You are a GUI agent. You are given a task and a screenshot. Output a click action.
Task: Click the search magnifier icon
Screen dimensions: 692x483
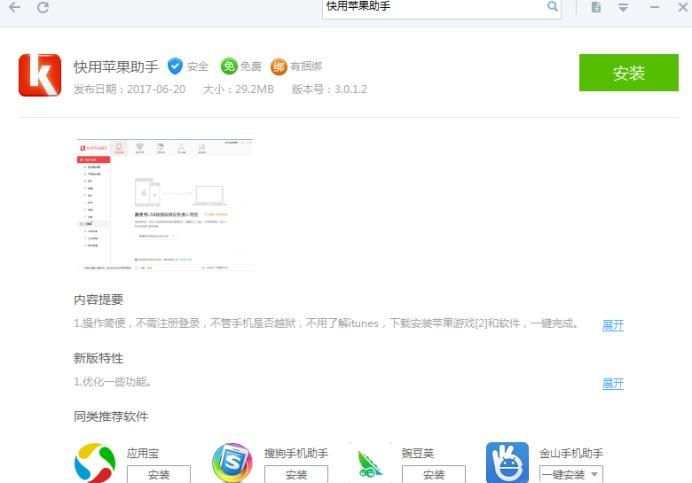tap(552, 6)
